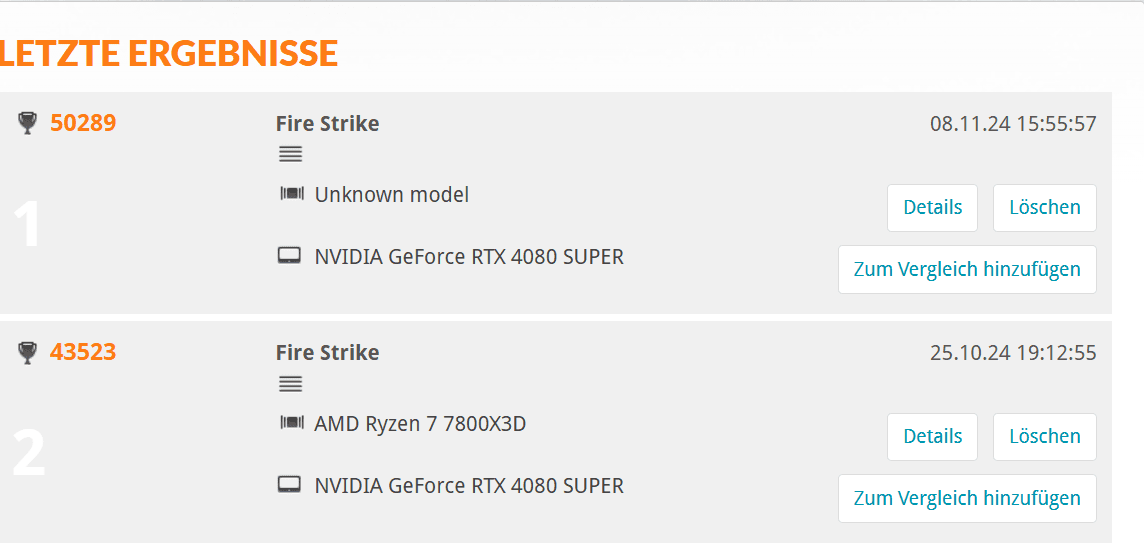The width and height of the screenshot is (1144, 544).
Task: Select the second Fire Strike benchmark title
Action: coord(327,353)
